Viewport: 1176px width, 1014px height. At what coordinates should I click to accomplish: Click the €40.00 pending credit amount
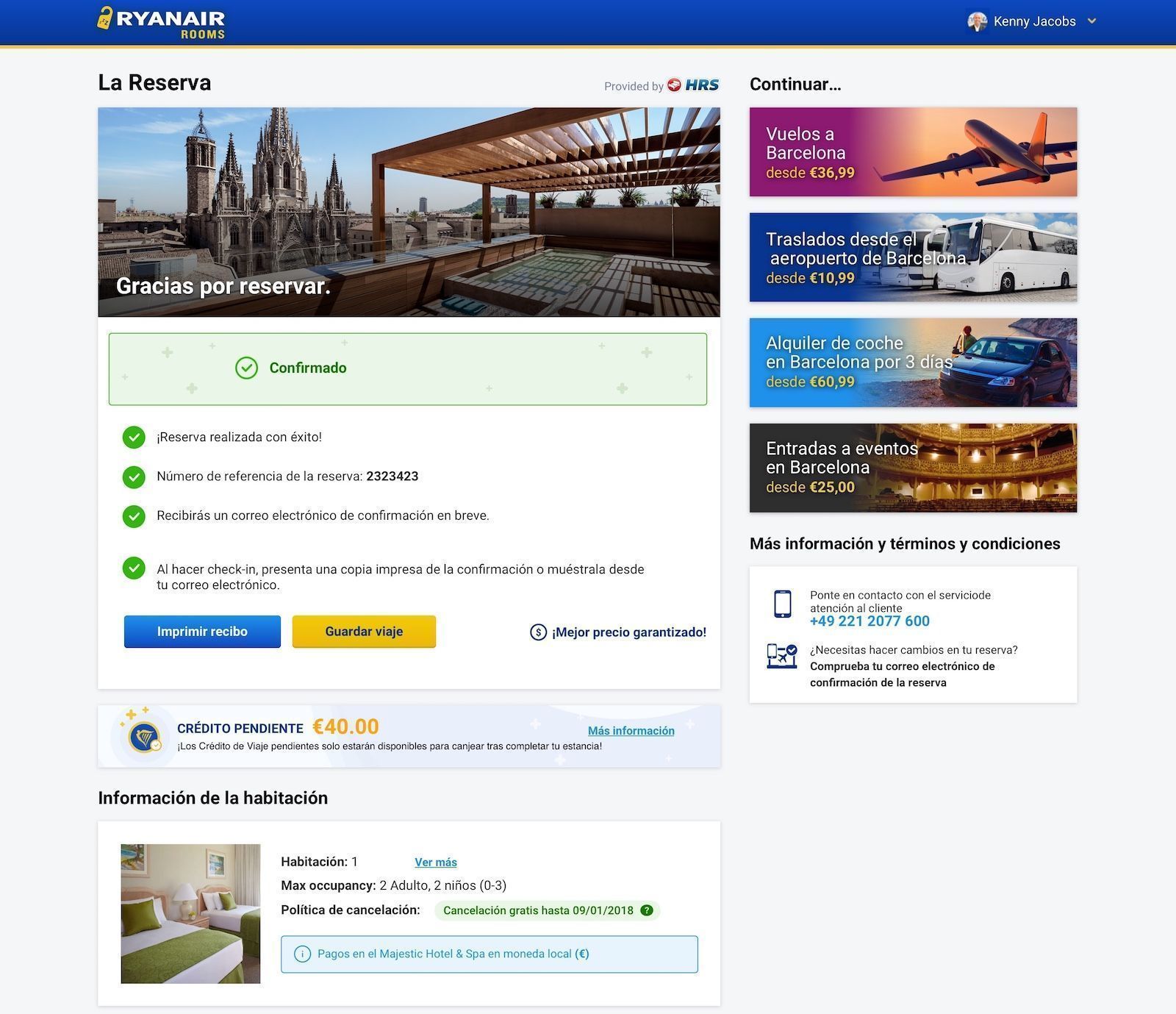click(x=345, y=726)
